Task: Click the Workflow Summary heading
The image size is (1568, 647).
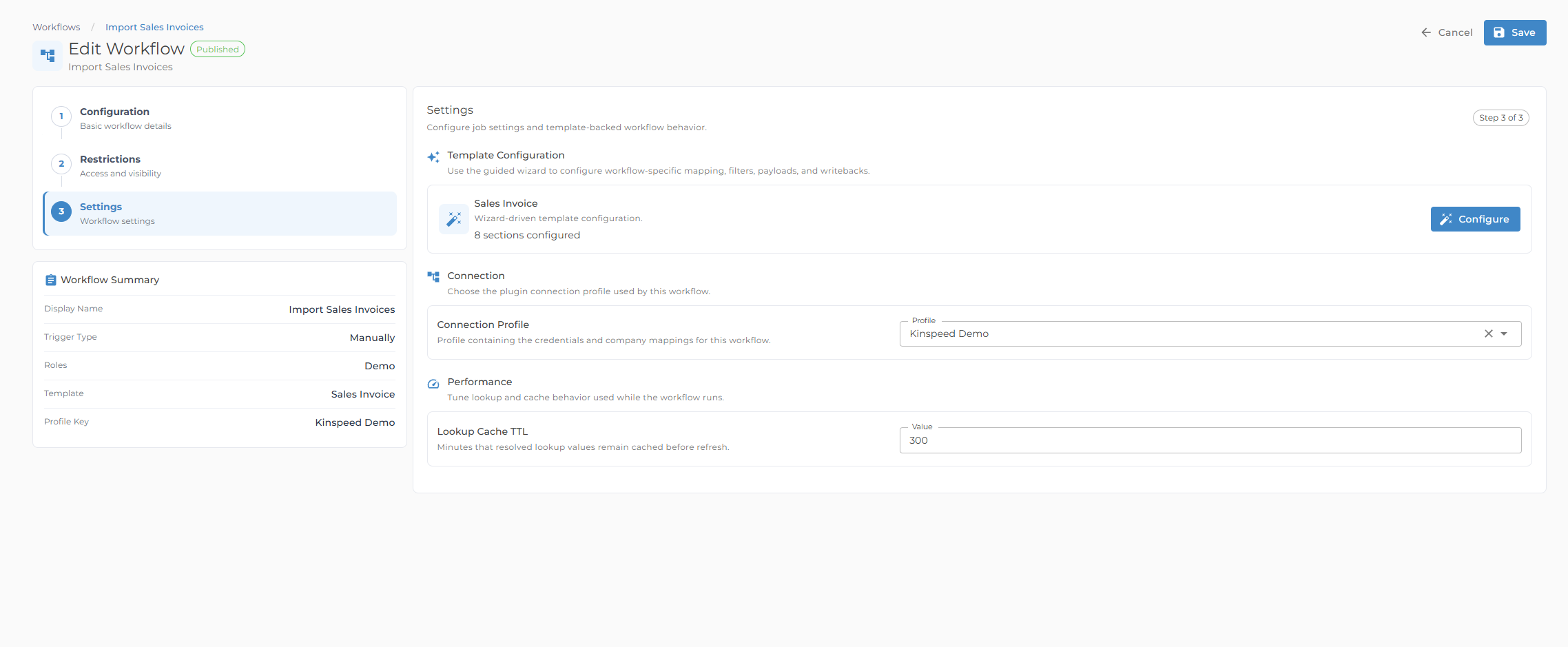Action: (110, 280)
